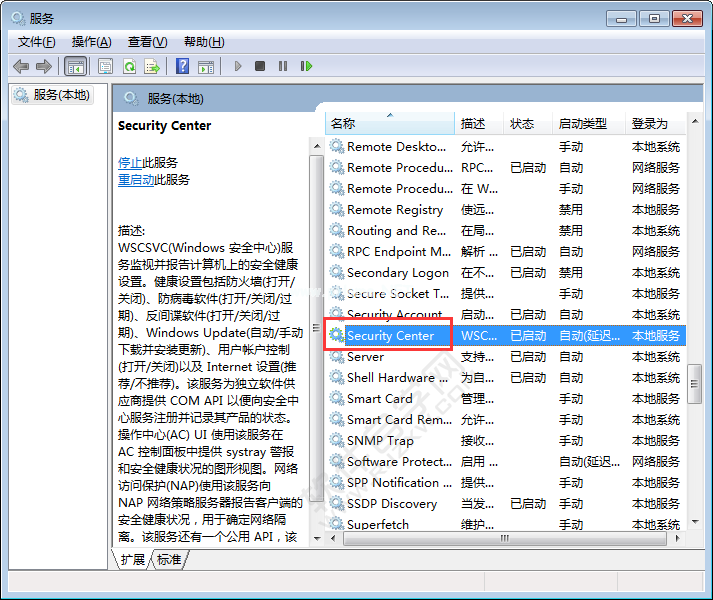Open the Help toolbar icon
This screenshot has width=713, height=600.
coord(182,66)
